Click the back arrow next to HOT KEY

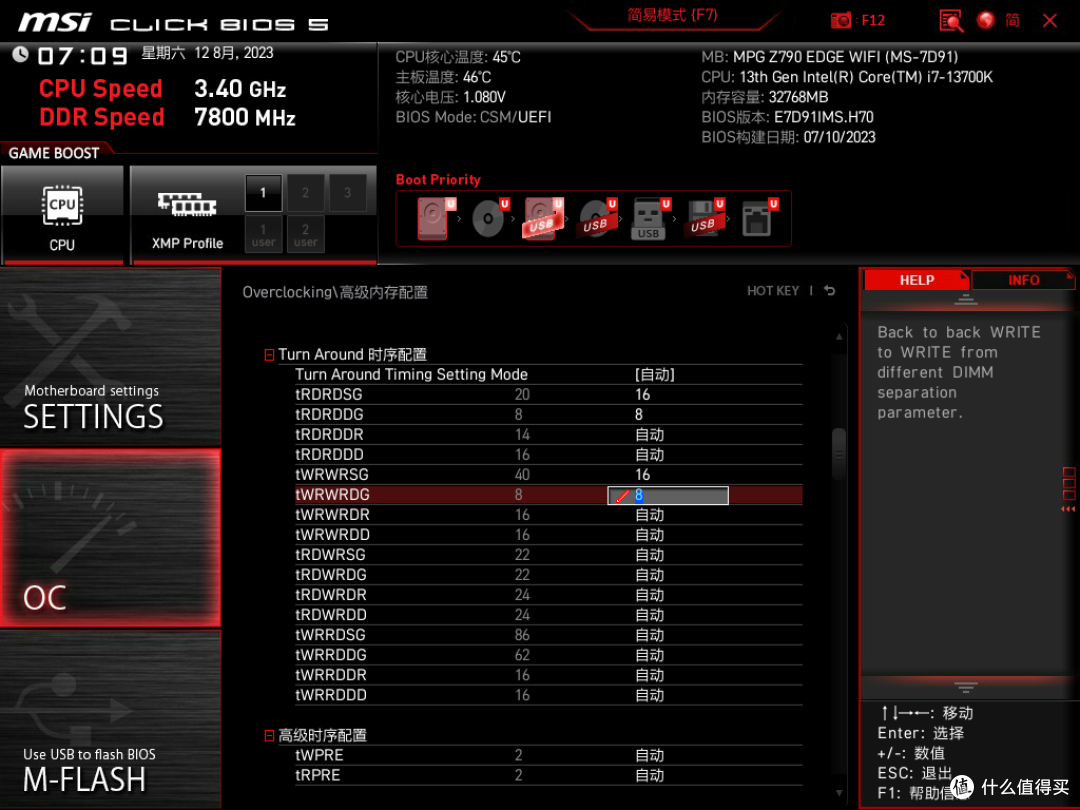click(x=830, y=291)
